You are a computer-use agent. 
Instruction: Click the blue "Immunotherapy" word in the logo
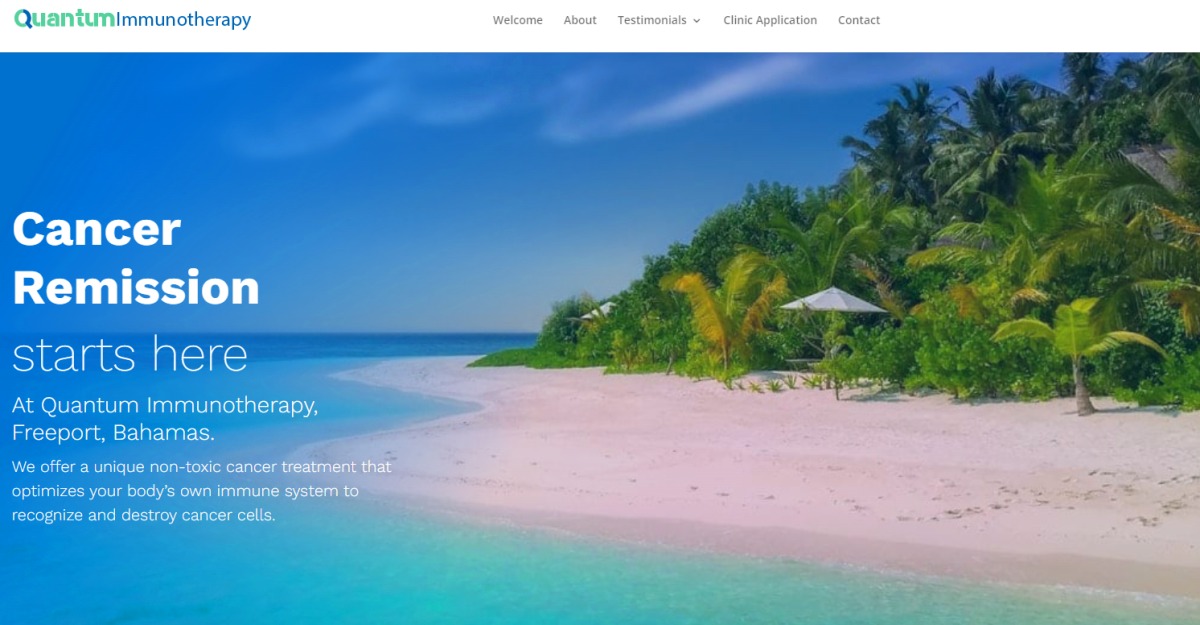(x=184, y=20)
